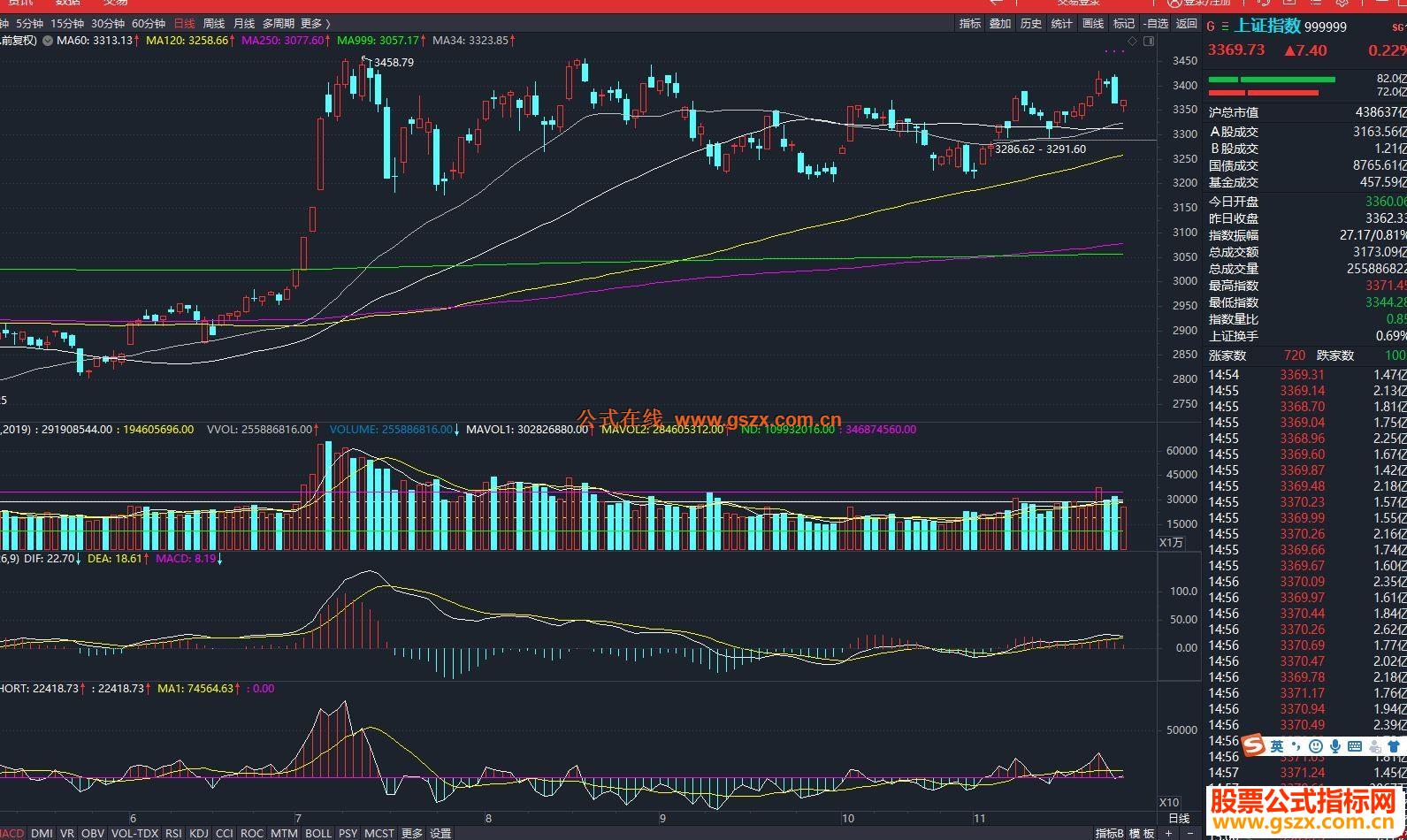Screen dimensions: 1407x840
Task: Toggle the -自选 watchlist button
Action: pyautogui.click(x=1155, y=24)
